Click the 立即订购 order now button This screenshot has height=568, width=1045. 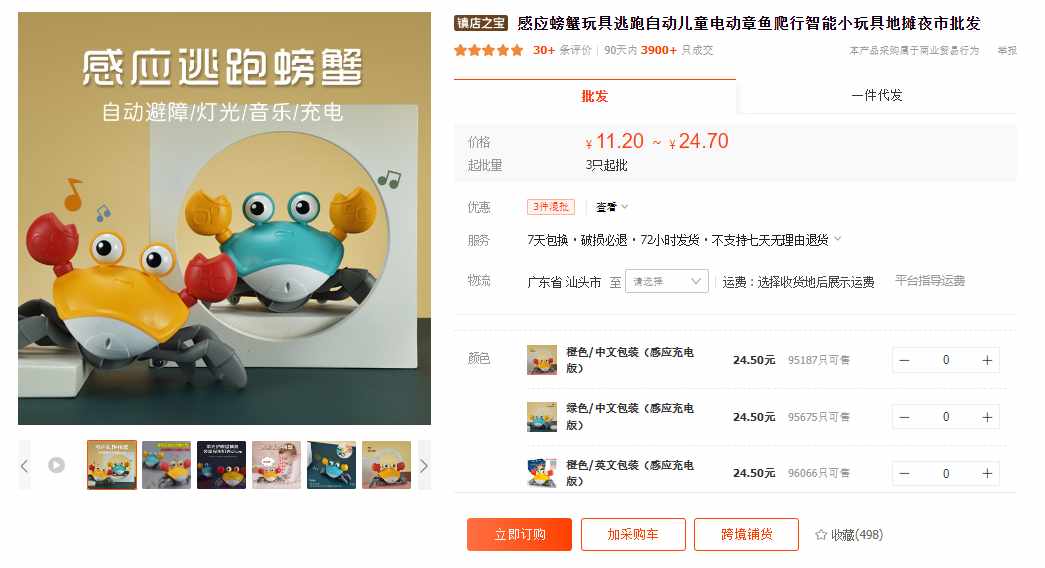click(519, 535)
